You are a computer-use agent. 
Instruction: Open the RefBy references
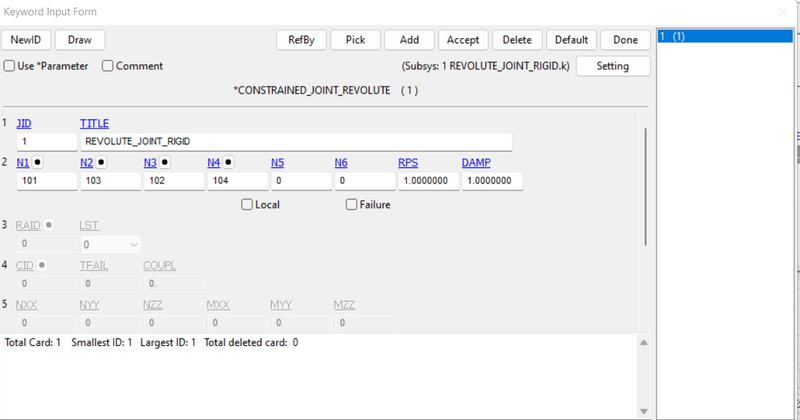[302, 40]
